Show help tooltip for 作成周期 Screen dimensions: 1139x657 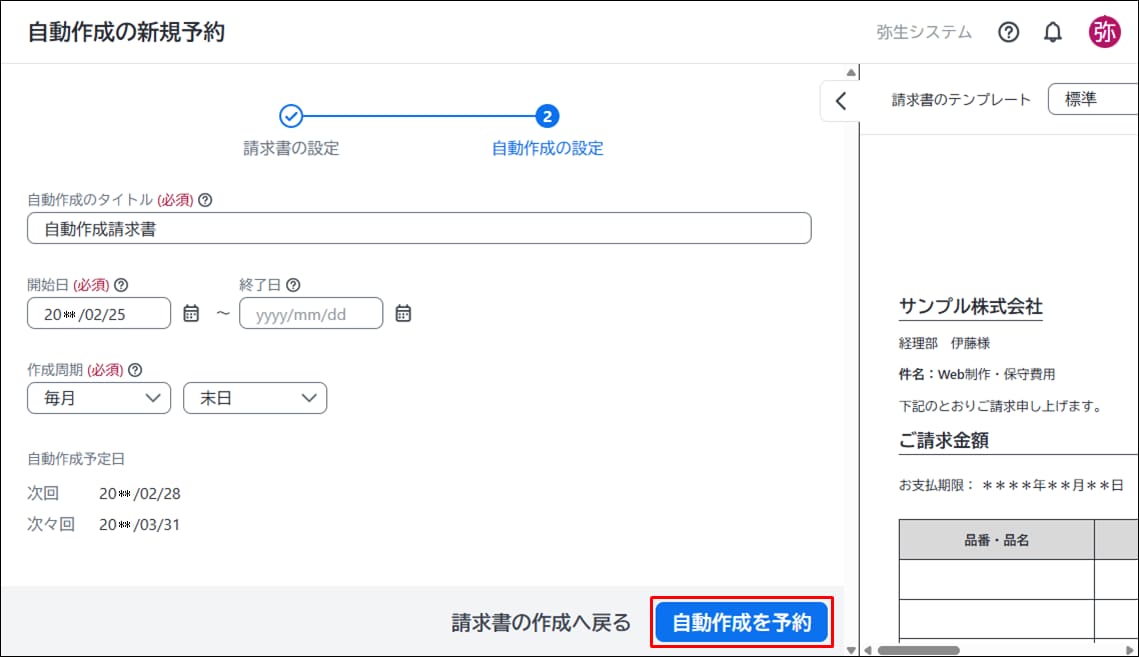coord(136,369)
